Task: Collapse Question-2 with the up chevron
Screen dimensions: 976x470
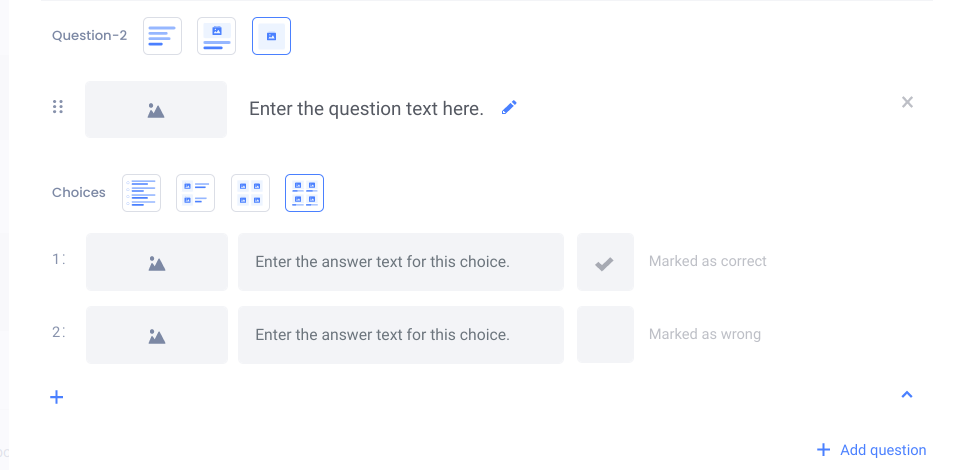Action: coord(907,395)
